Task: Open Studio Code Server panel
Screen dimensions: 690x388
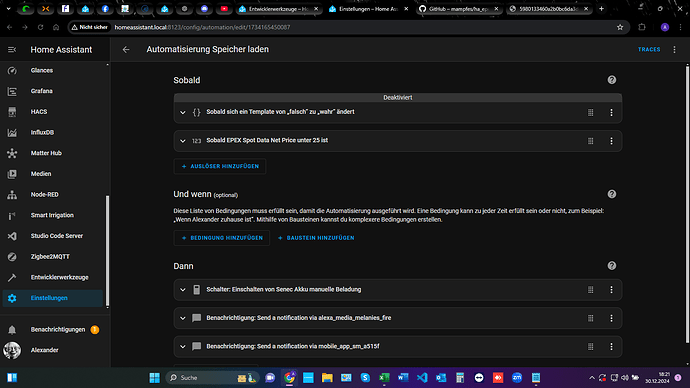Action: [x=53, y=236]
